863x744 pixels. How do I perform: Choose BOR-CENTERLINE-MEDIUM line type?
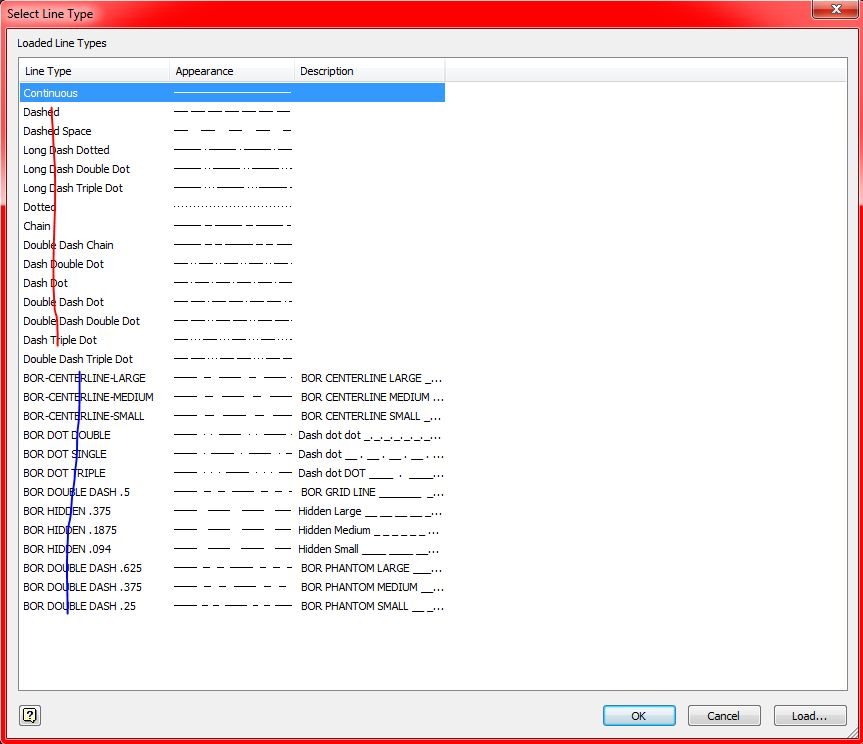click(232, 397)
